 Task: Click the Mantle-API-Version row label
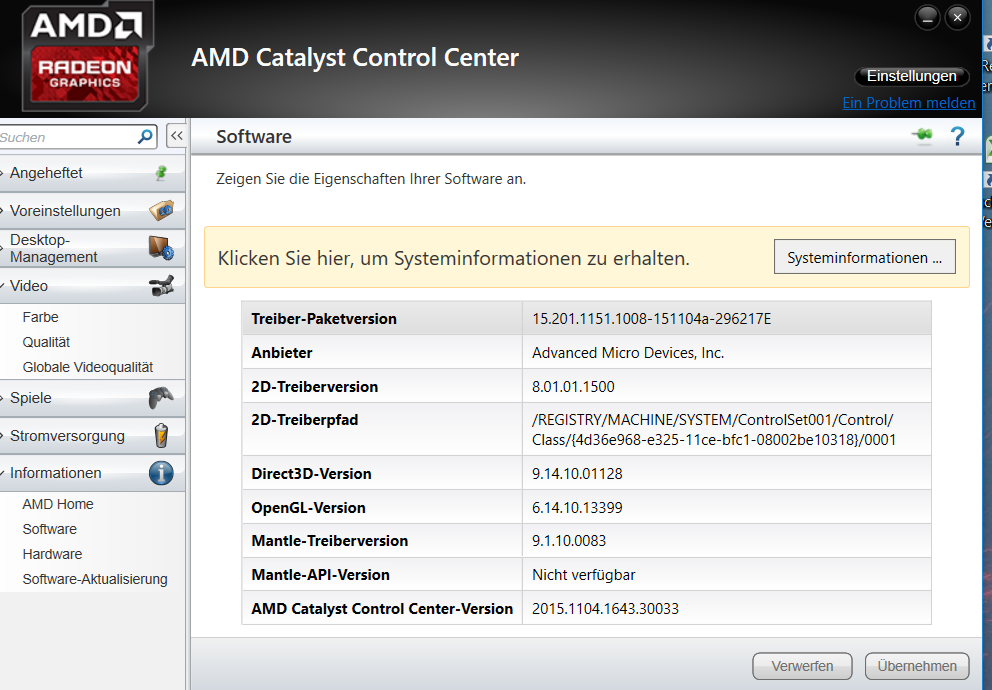click(x=320, y=575)
